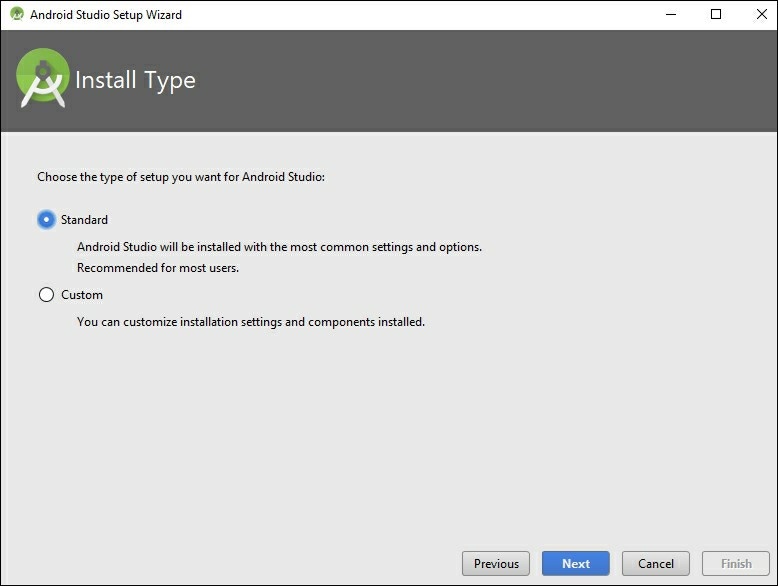Screen dimensions: 778x586
Task: Click the small Android Studio title bar icon
Action: (x=17, y=14)
